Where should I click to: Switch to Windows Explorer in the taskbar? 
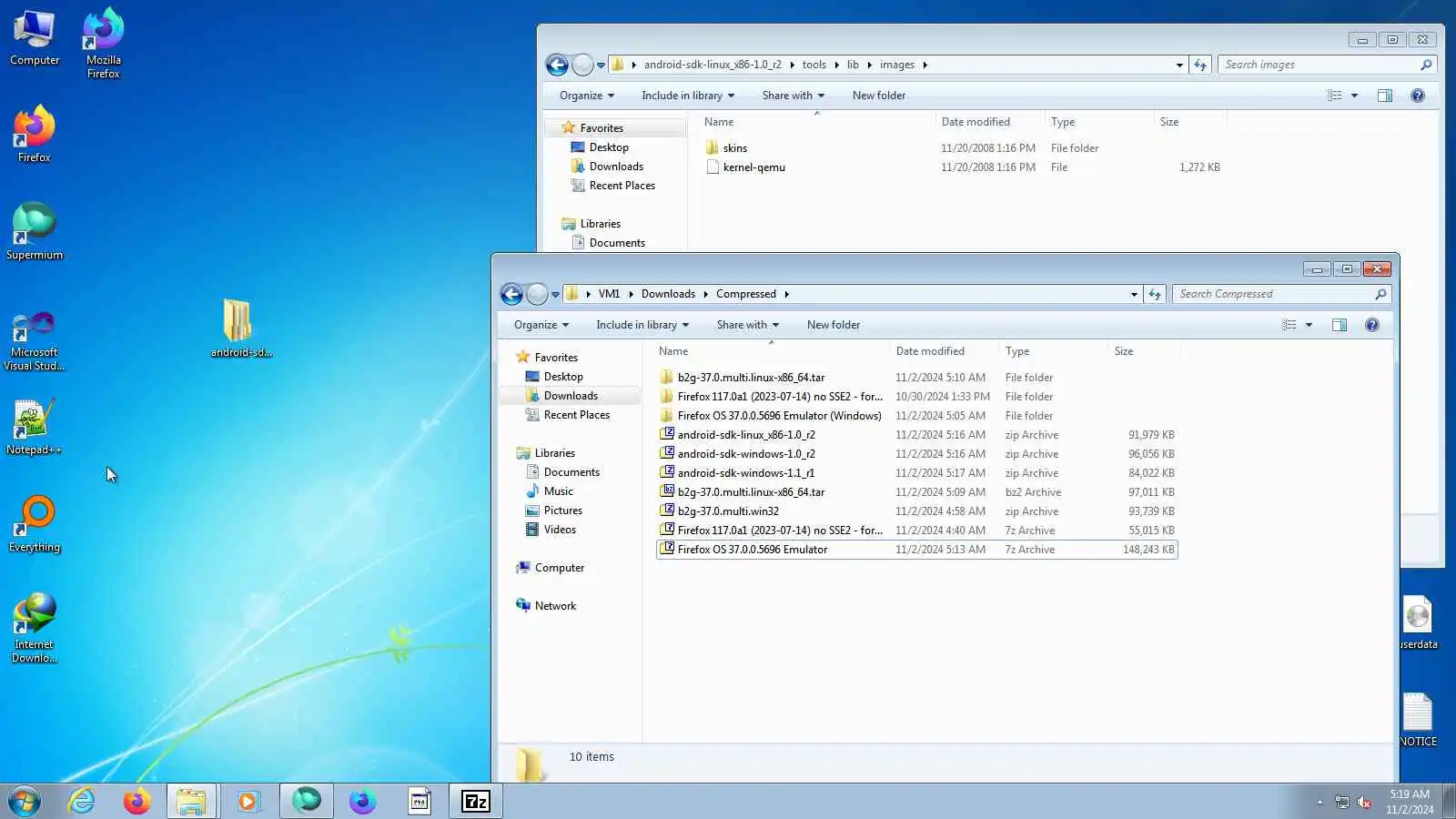point(191,801)
